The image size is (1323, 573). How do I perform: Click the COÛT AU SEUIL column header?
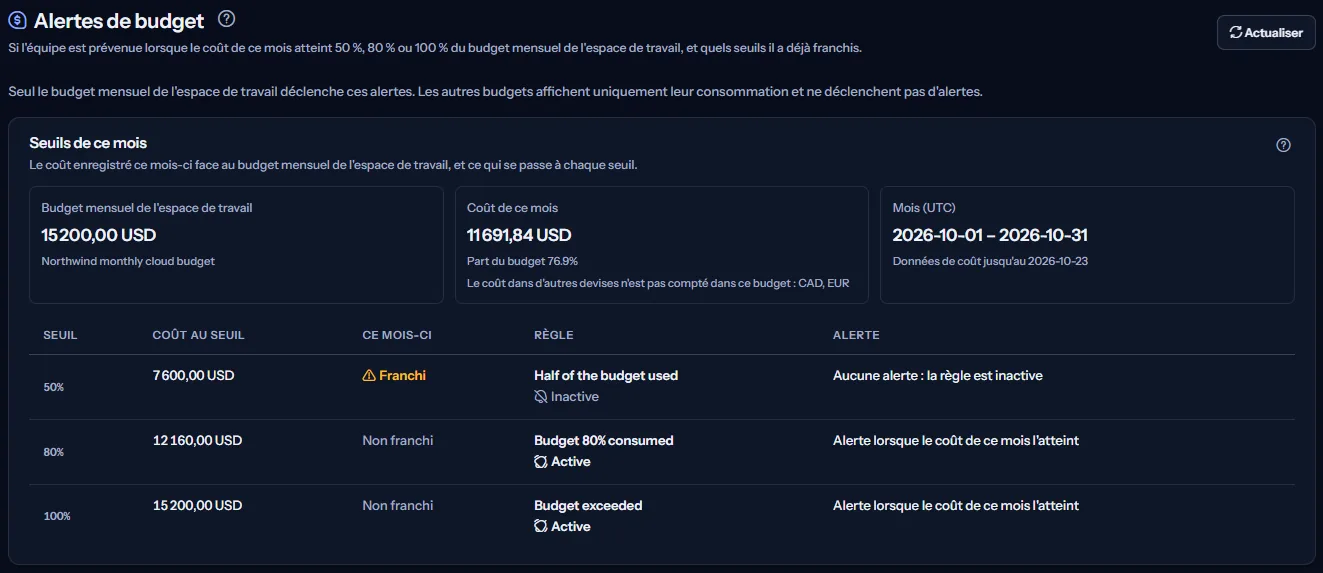click(x=198, y=335)
